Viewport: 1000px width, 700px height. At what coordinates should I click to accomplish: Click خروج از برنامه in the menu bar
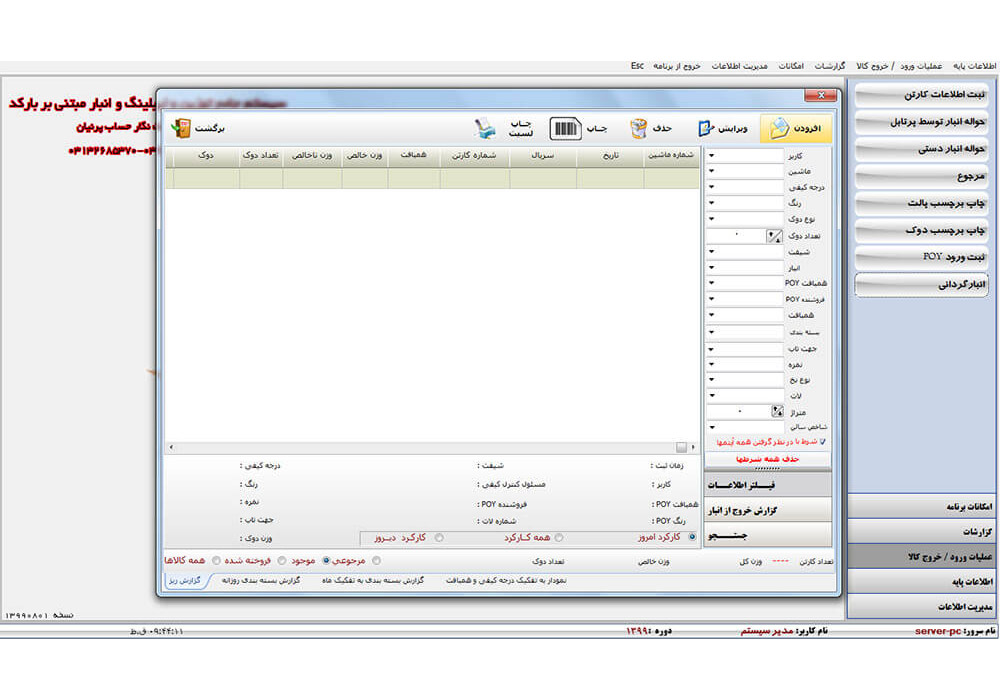click(677, 66)
